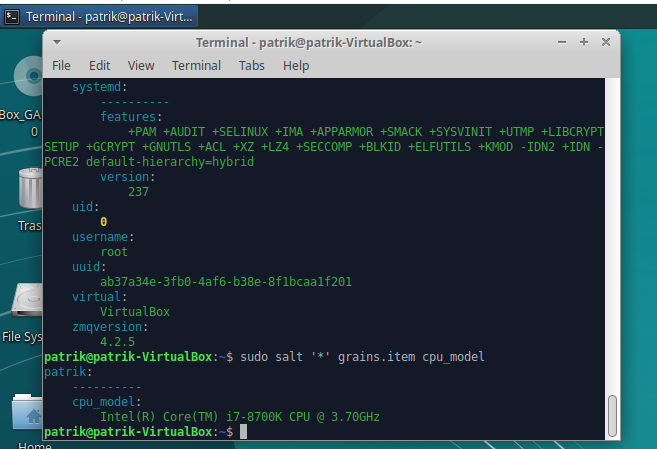
Task: Select the Trash desktop icon
Action: click(x=28, y=195)
